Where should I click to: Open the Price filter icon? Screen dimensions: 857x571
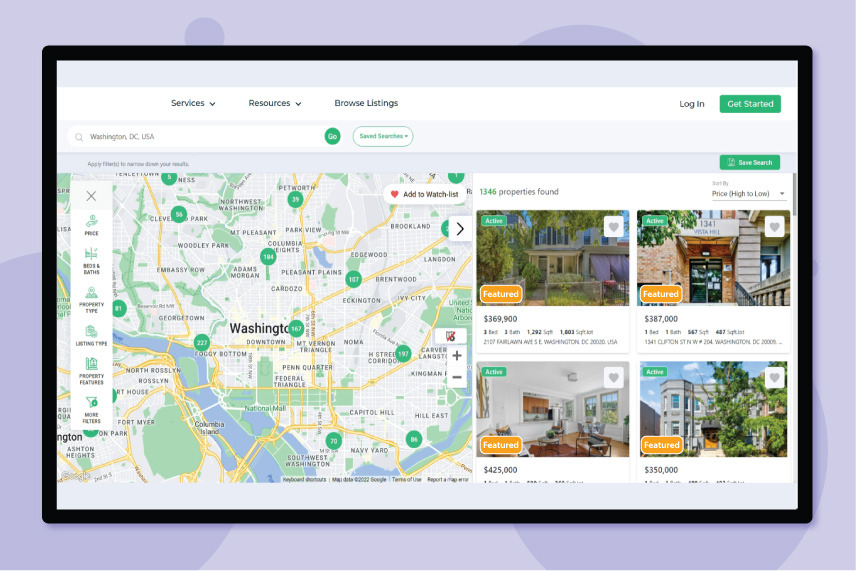91,222
